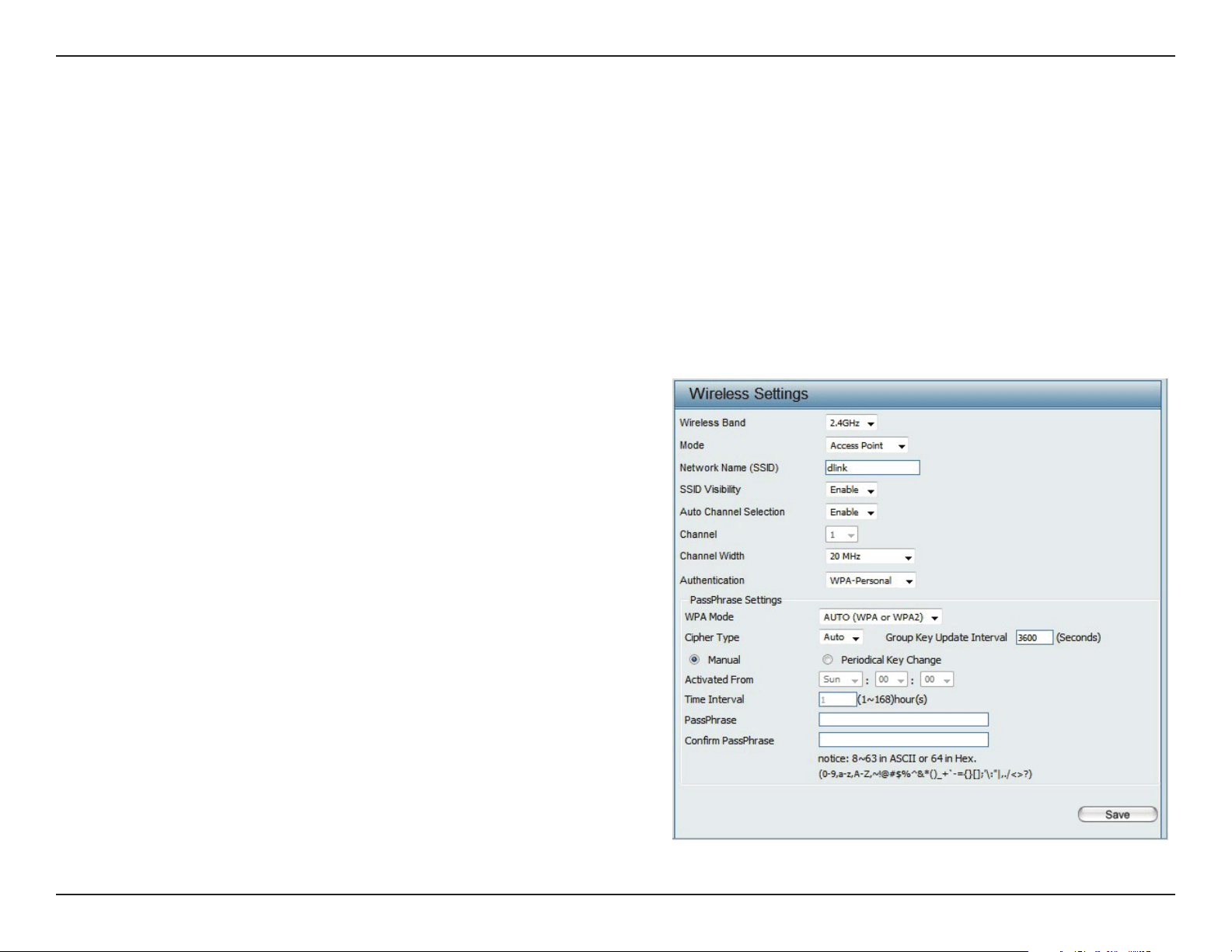This screenshot has width=1232, height=952.
Task: Click the (Seconds) label
Action: tap(1078, 637)
